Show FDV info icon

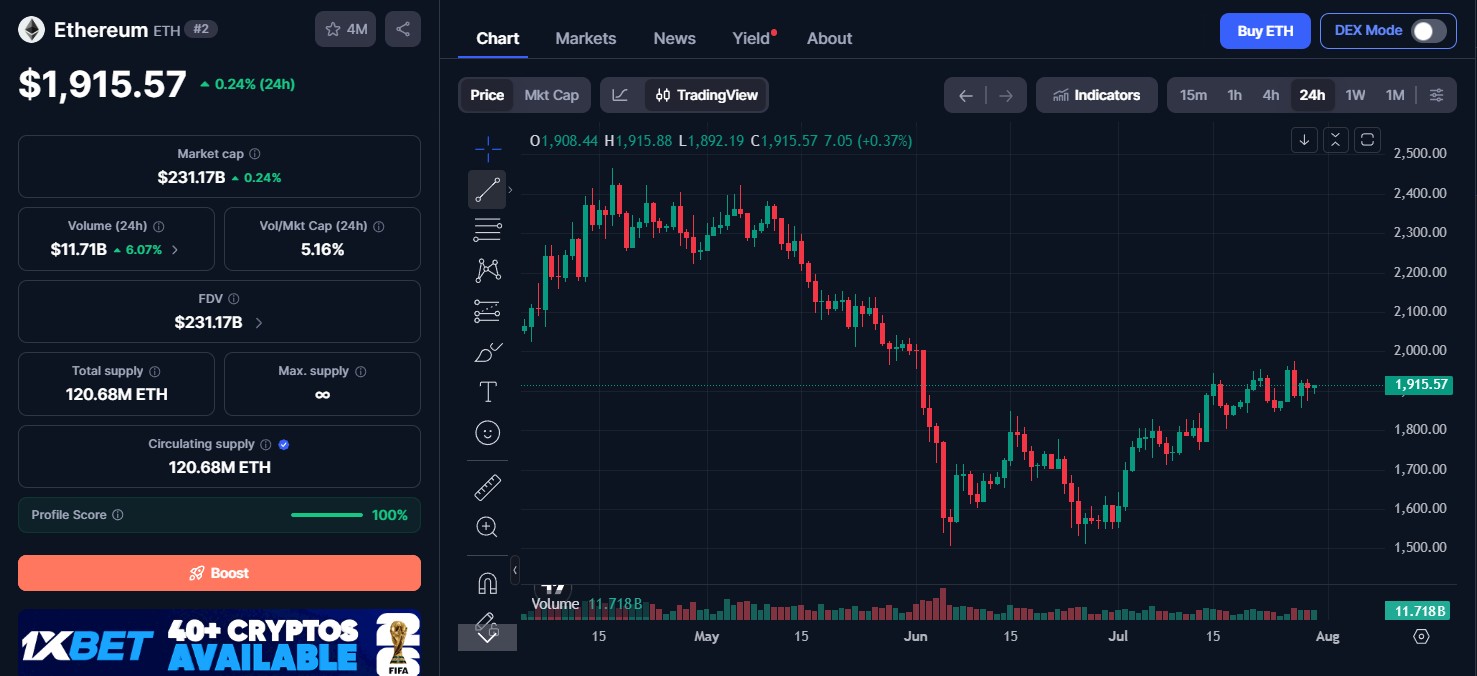point(233,299)
